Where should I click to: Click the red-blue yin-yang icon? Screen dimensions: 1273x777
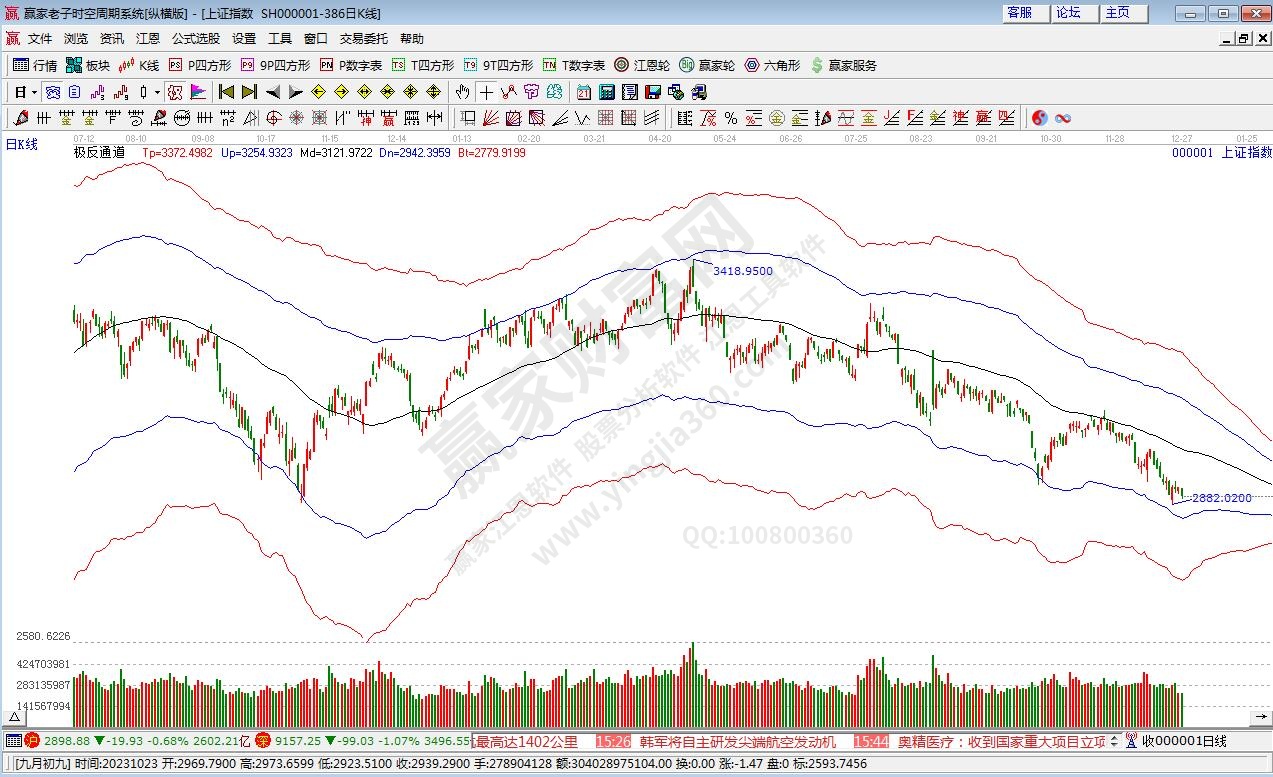(x=1039, y=118)
